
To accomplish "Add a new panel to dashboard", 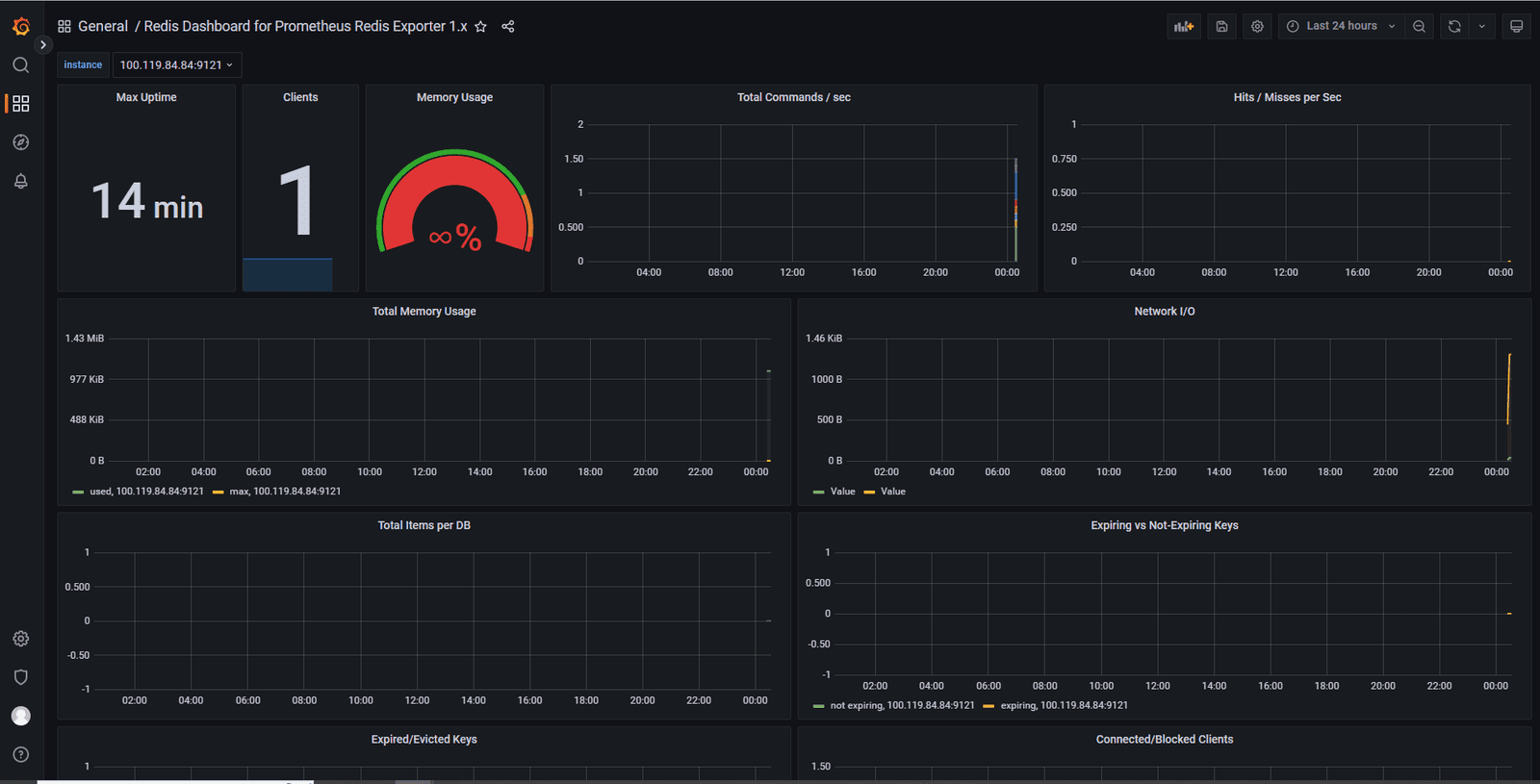I will tap(1184, 26).
